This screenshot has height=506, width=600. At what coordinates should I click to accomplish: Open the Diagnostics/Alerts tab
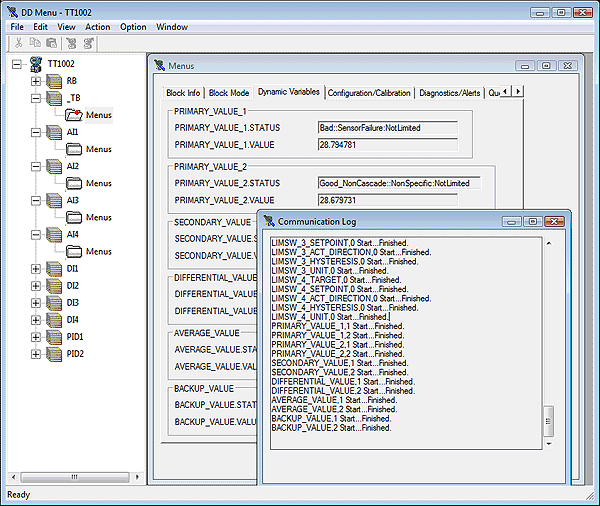click(x=449, y=93)
